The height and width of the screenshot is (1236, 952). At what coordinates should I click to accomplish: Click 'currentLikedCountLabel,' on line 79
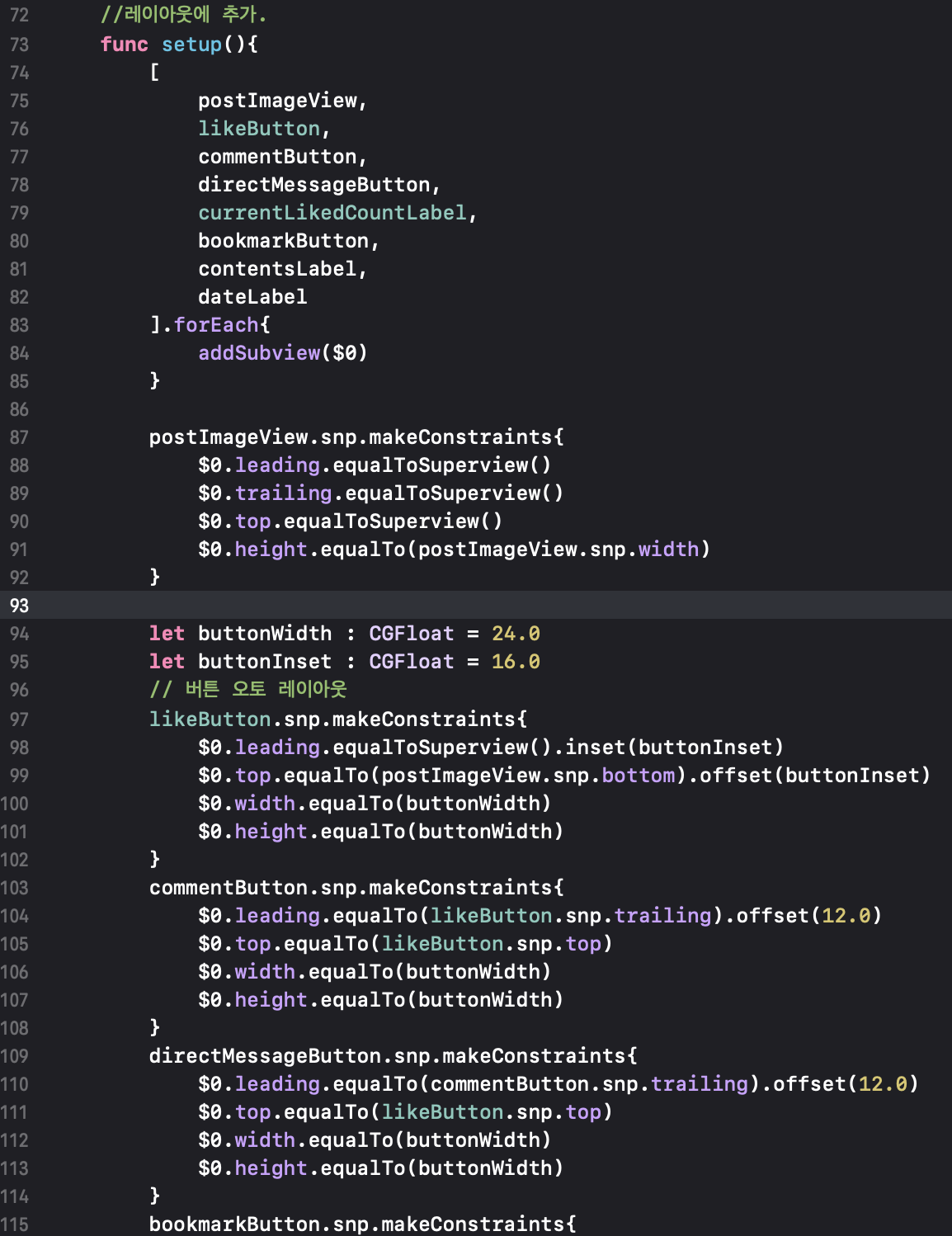[x=337, y=213]
